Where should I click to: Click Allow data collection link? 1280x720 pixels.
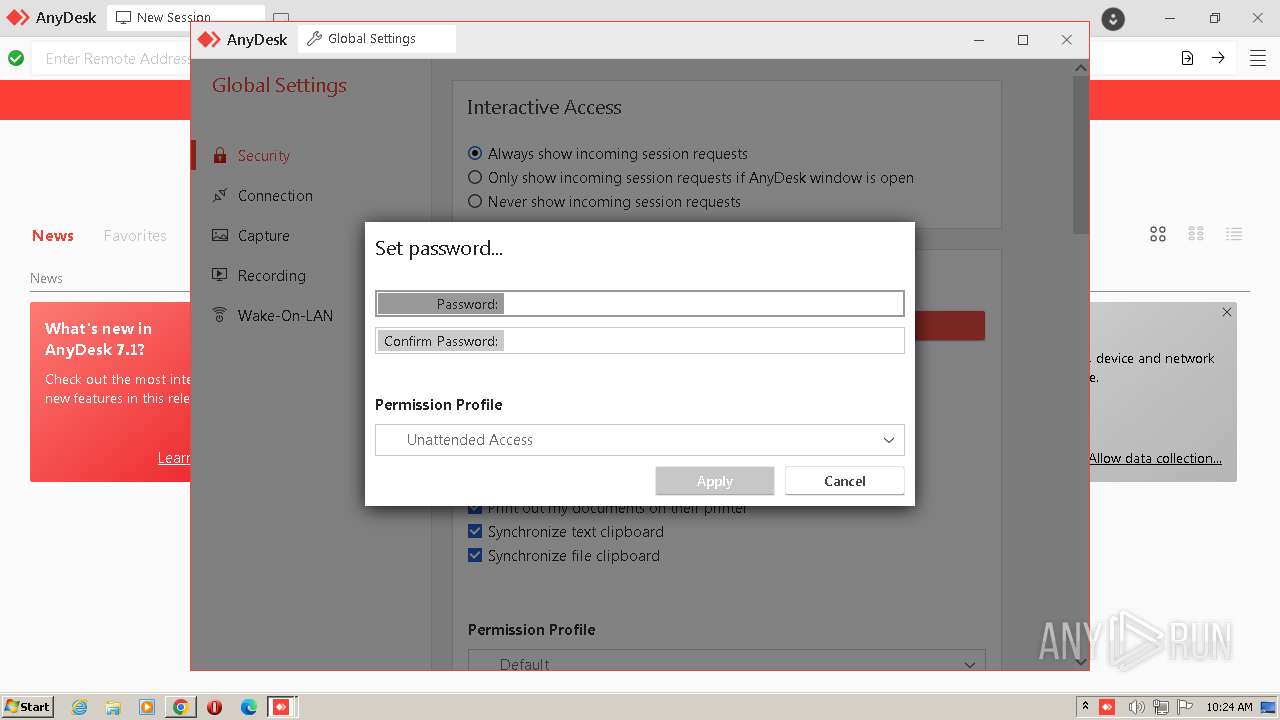1155,458
